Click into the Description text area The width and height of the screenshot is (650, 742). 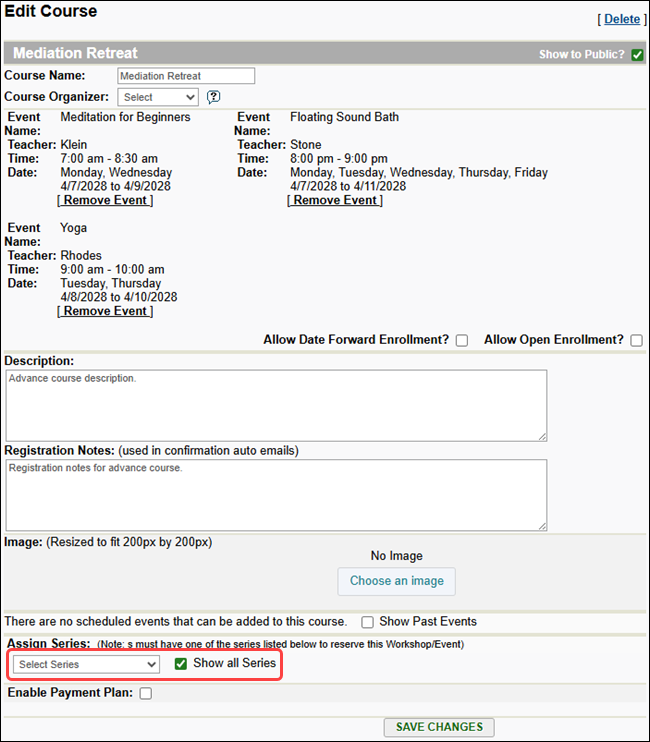(276, 406)
